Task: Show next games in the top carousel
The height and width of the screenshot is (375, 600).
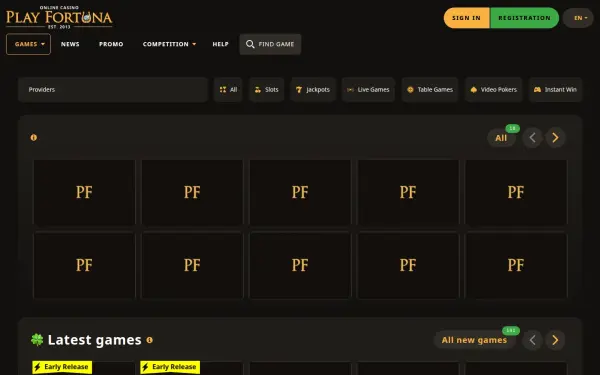Action: tap(555, 138)
